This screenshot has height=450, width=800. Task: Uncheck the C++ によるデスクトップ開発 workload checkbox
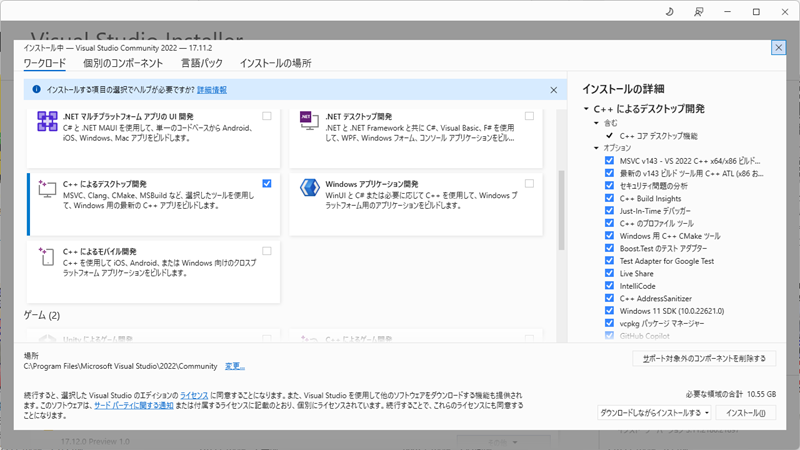pyautogui.click(x=267, y=184)
